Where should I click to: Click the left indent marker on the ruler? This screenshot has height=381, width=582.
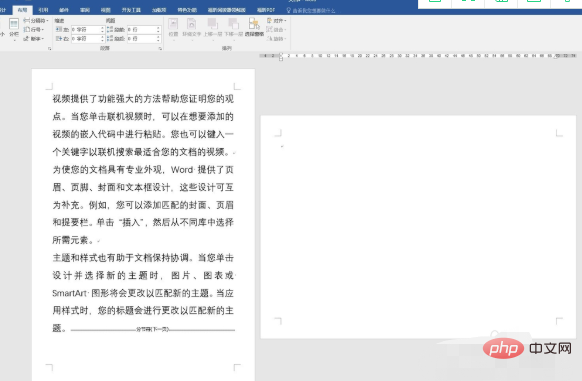pos(281,58)
